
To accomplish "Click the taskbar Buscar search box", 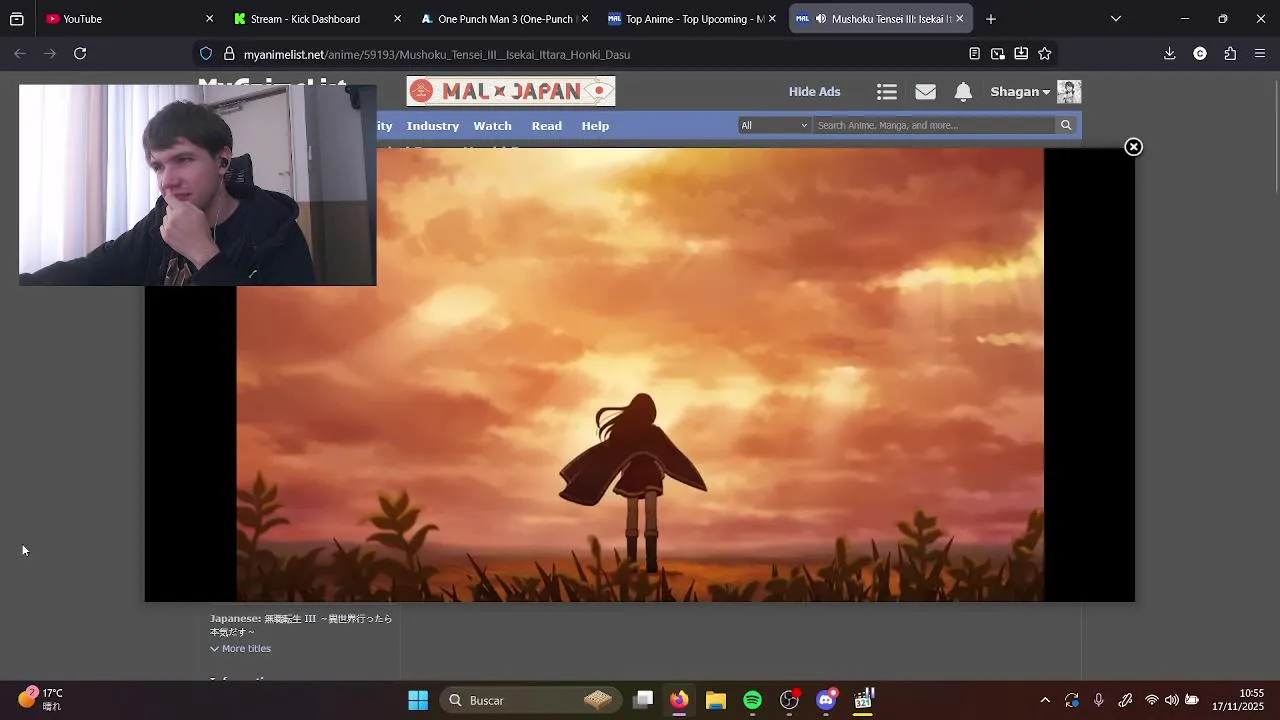I will click(530, 700).
